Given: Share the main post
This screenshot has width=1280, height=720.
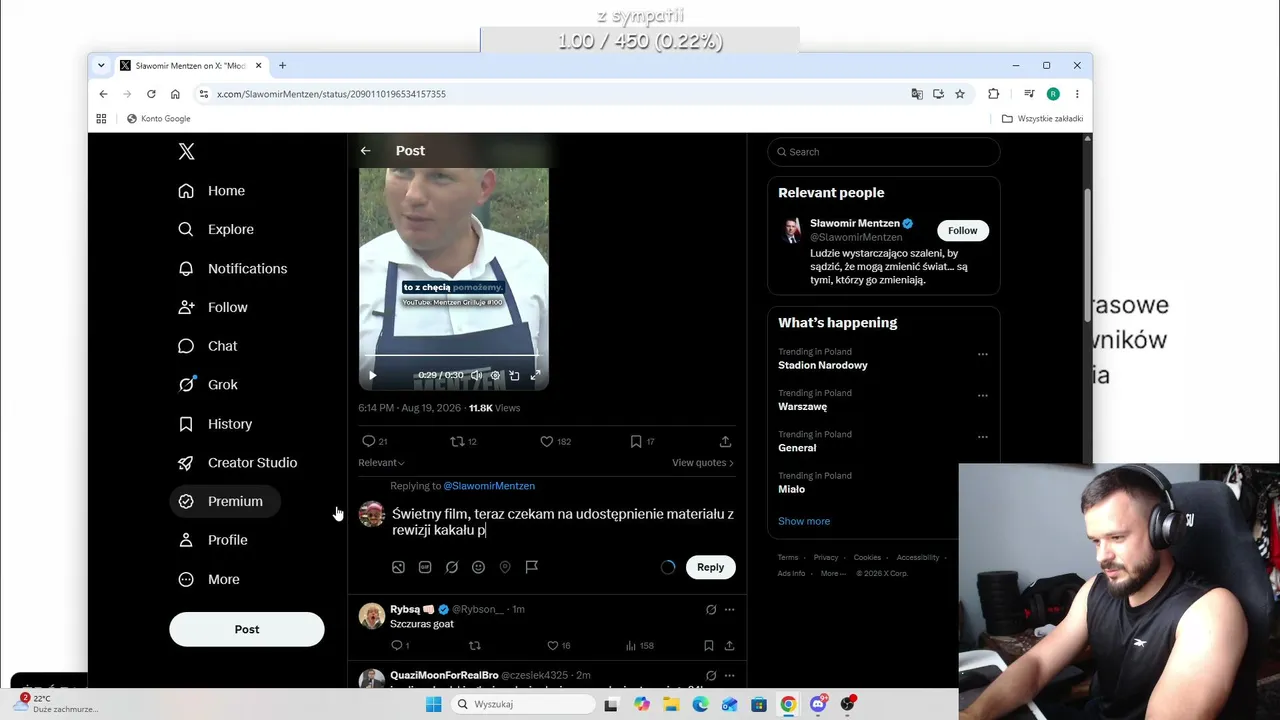Looking at the screenshot, I should point(725,441).
